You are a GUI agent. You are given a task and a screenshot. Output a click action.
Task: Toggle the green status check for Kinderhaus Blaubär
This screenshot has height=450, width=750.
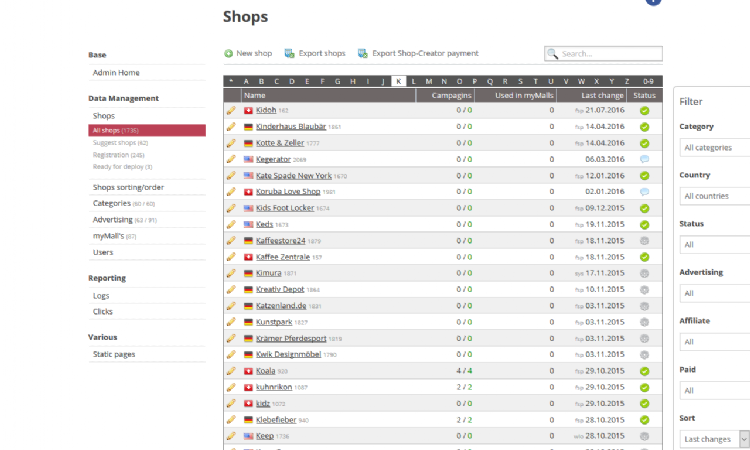[x=644, y=127]
